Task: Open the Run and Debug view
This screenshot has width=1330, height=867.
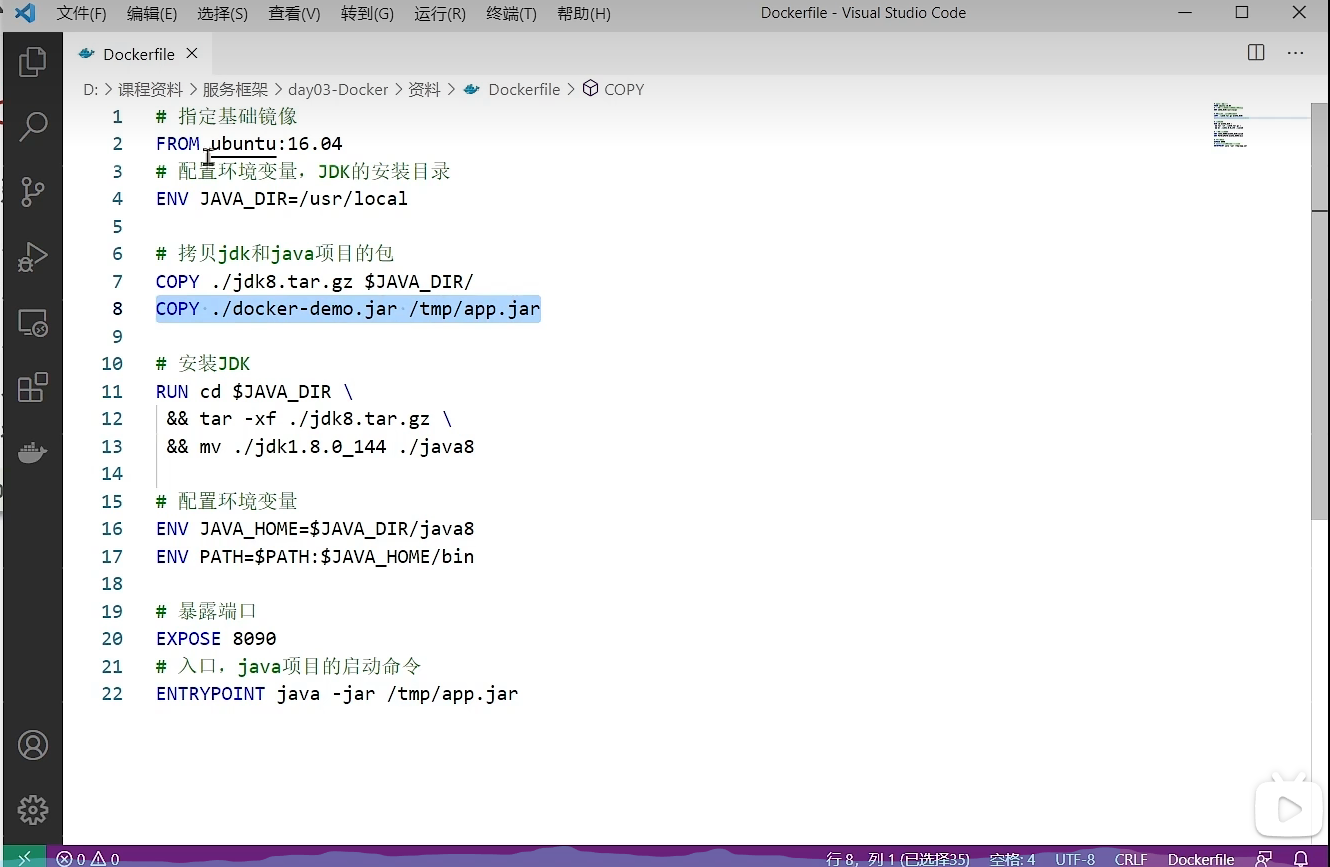Action: [32, 257]
